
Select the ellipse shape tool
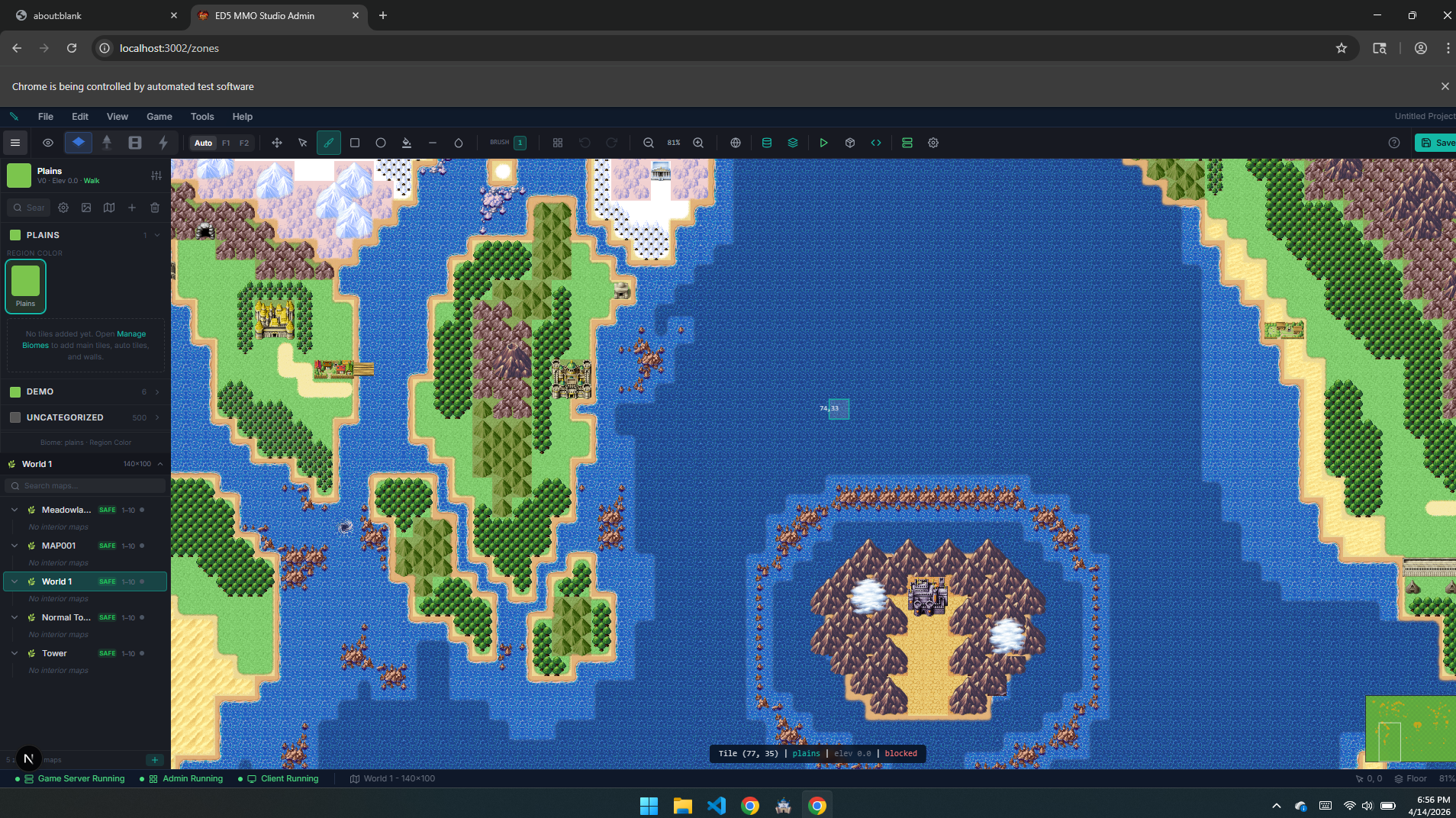(381, 143)
